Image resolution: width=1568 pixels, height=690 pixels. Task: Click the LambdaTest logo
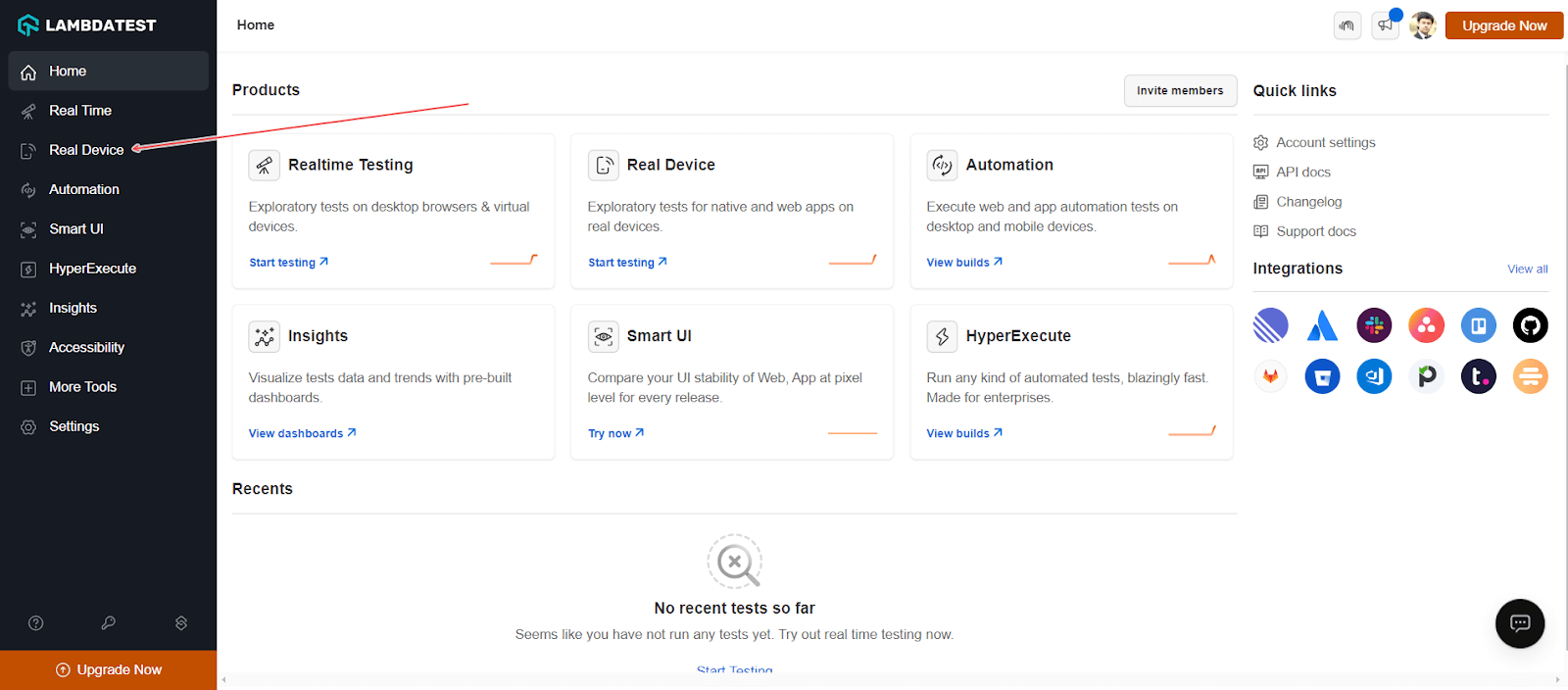(x=87, y=25)
